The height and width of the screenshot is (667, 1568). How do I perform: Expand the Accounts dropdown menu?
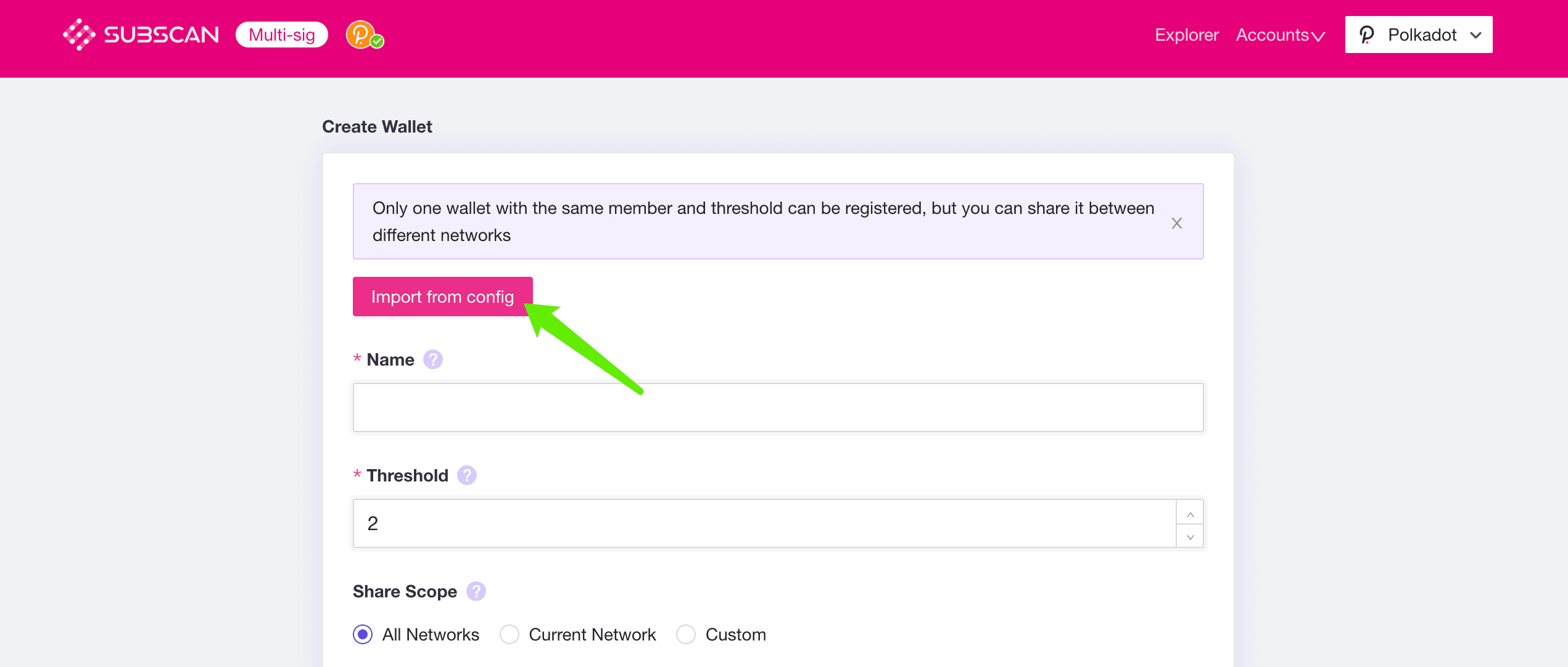click(x=1281, y=35)
